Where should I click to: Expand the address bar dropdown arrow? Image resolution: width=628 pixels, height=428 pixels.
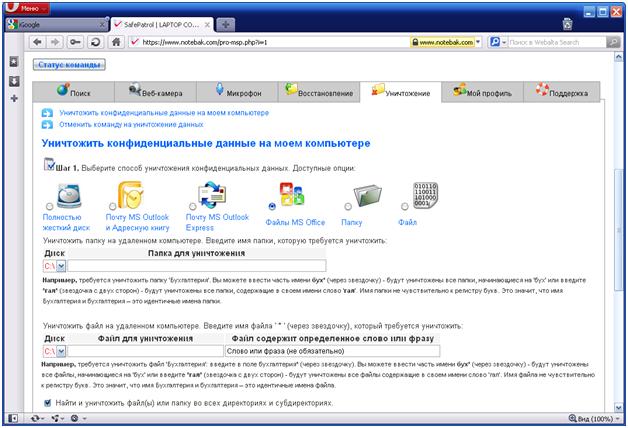click(478, 42)
